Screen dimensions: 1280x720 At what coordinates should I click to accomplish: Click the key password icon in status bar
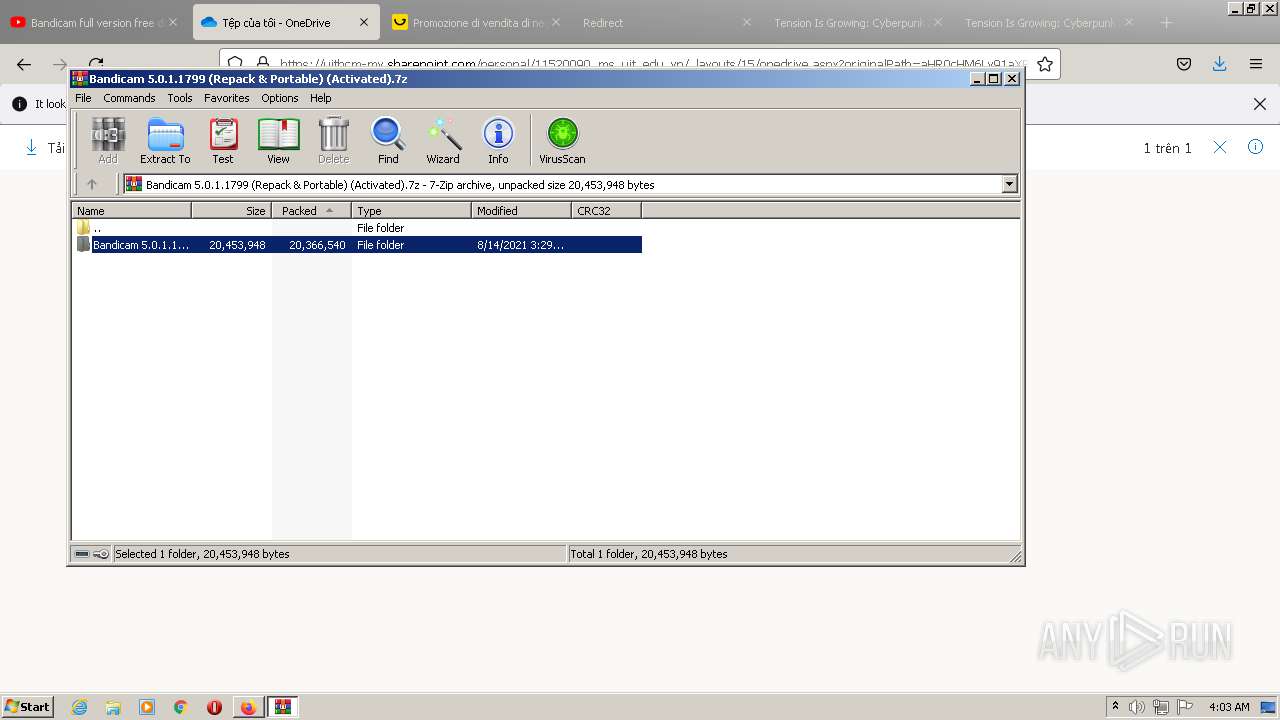coord(101,554)
